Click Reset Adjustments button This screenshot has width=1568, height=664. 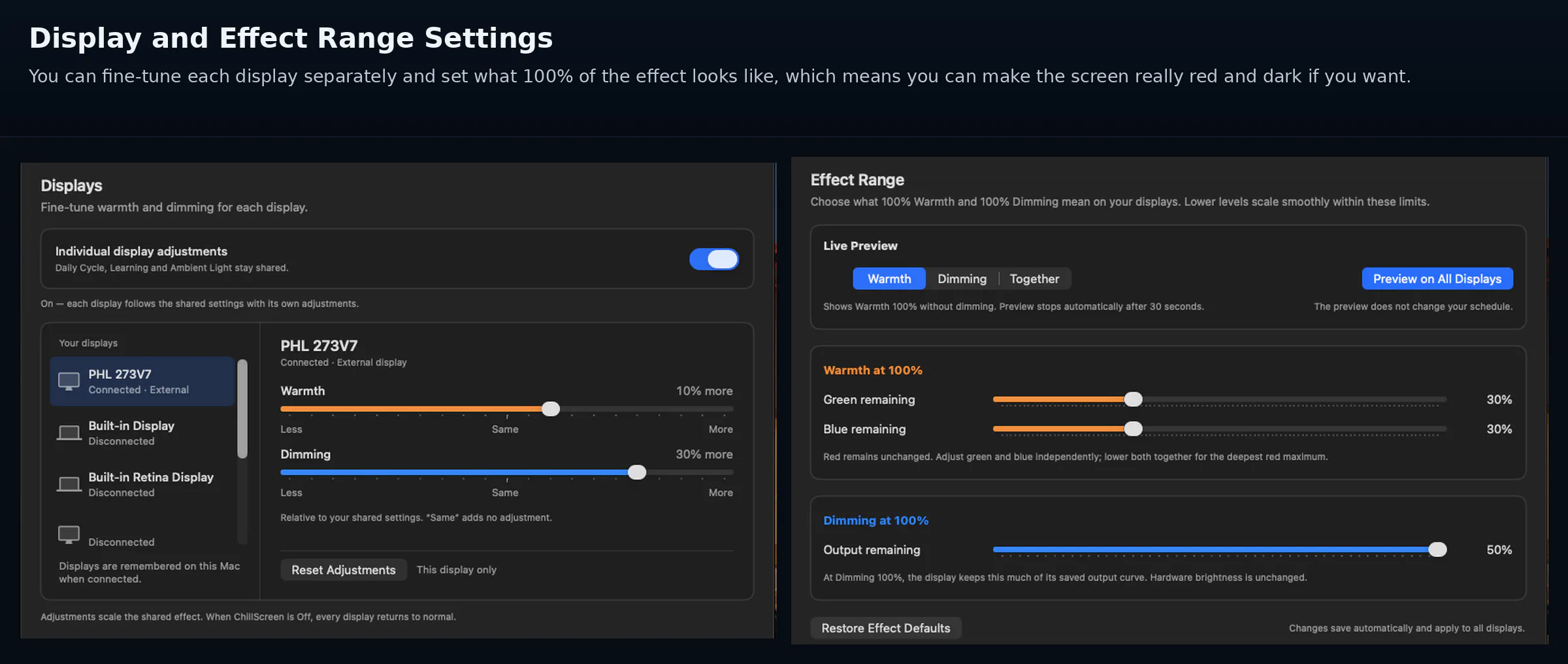tap(344, 570)
